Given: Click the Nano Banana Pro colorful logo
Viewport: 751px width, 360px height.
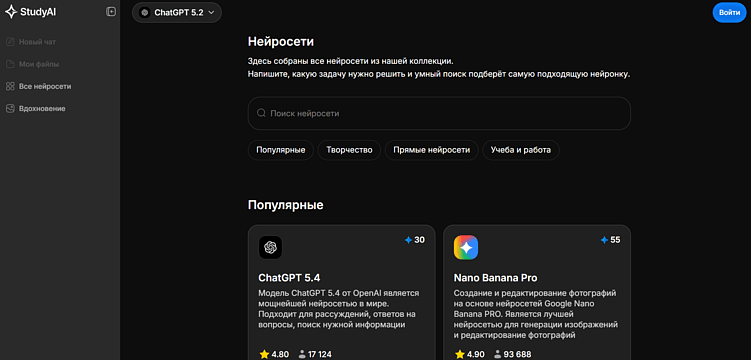Looking at the screenshot, I should point(466,248).
